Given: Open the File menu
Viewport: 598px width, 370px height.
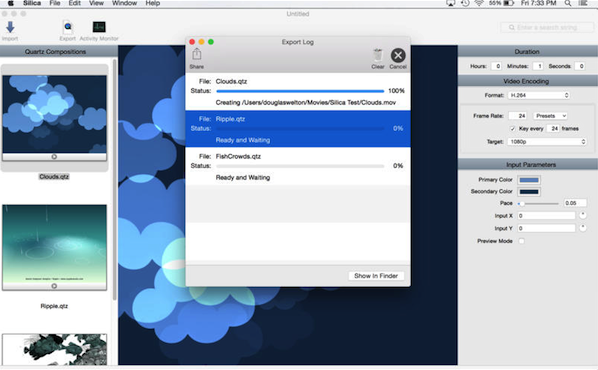Looking at the screenshot, I should (55, 3).
